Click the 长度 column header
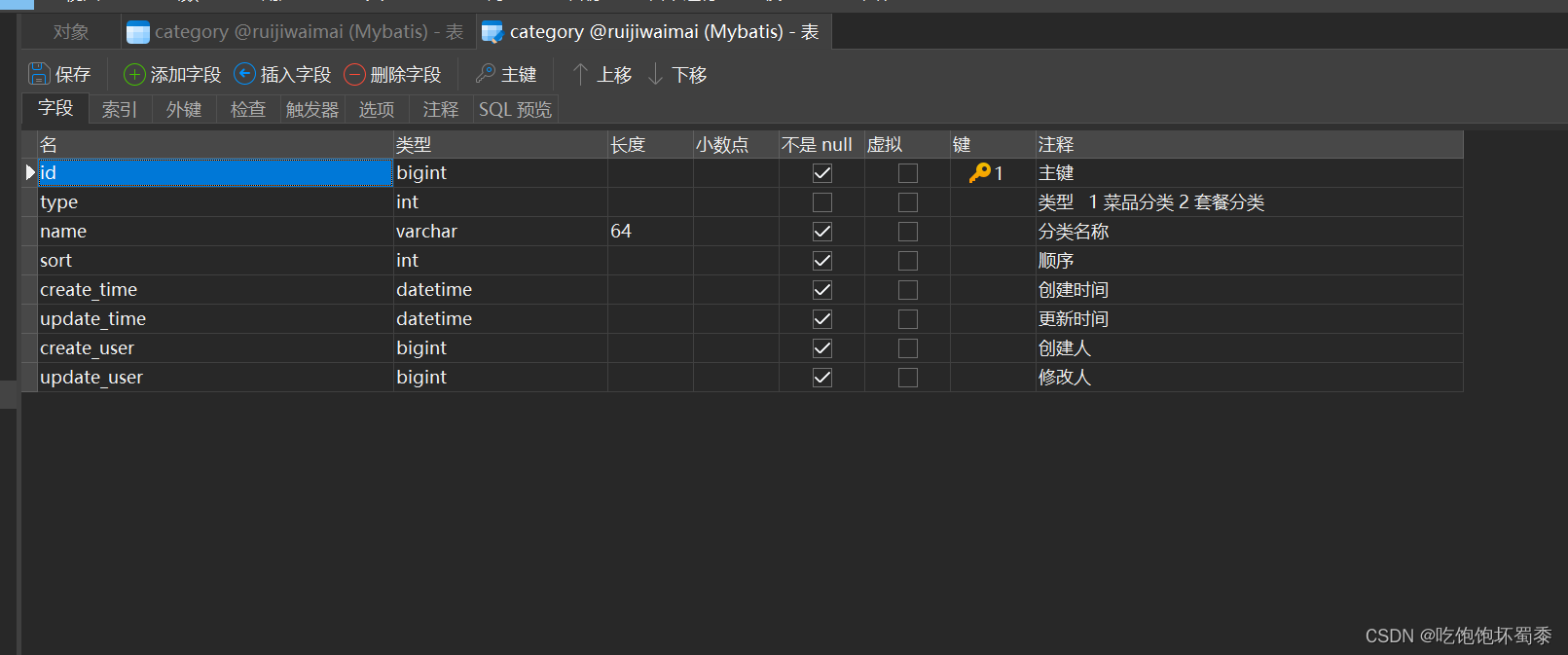Image resolution: width=1568 pixels, height=655 pixels. 650,145
